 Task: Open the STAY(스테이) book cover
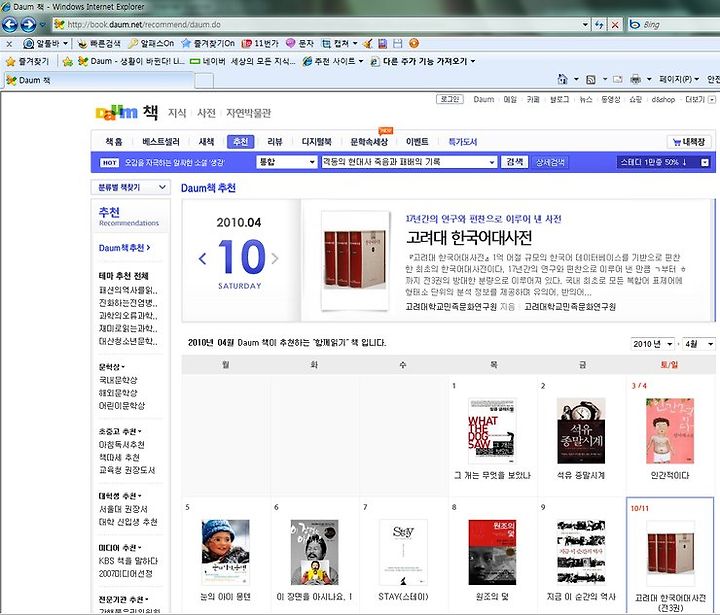click(x=403, y=552)
